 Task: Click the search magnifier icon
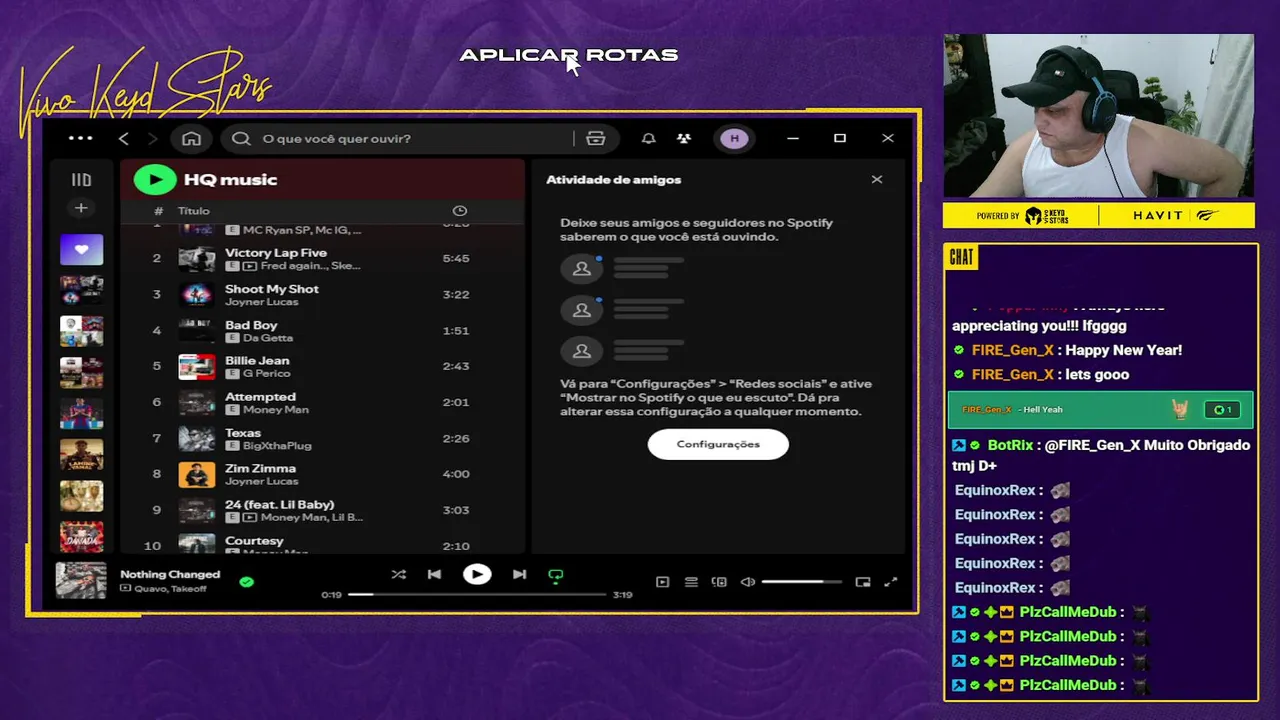241,138
